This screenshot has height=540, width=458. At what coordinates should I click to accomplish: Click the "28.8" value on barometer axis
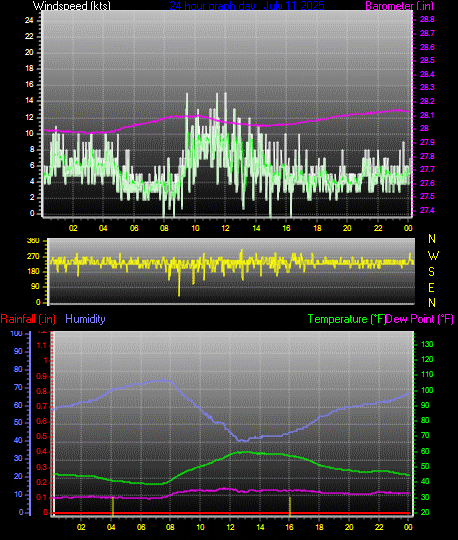[x=427, y=20]
